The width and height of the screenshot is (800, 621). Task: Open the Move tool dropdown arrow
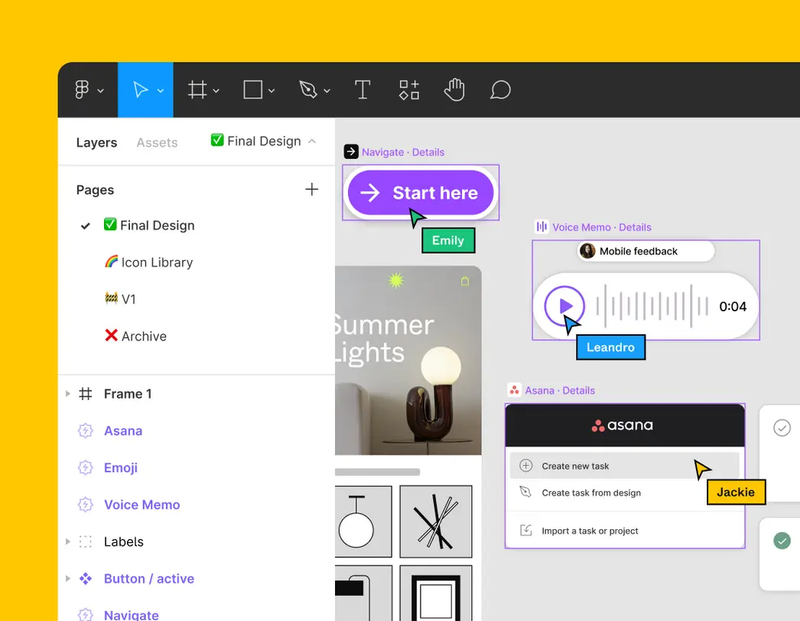161,91
